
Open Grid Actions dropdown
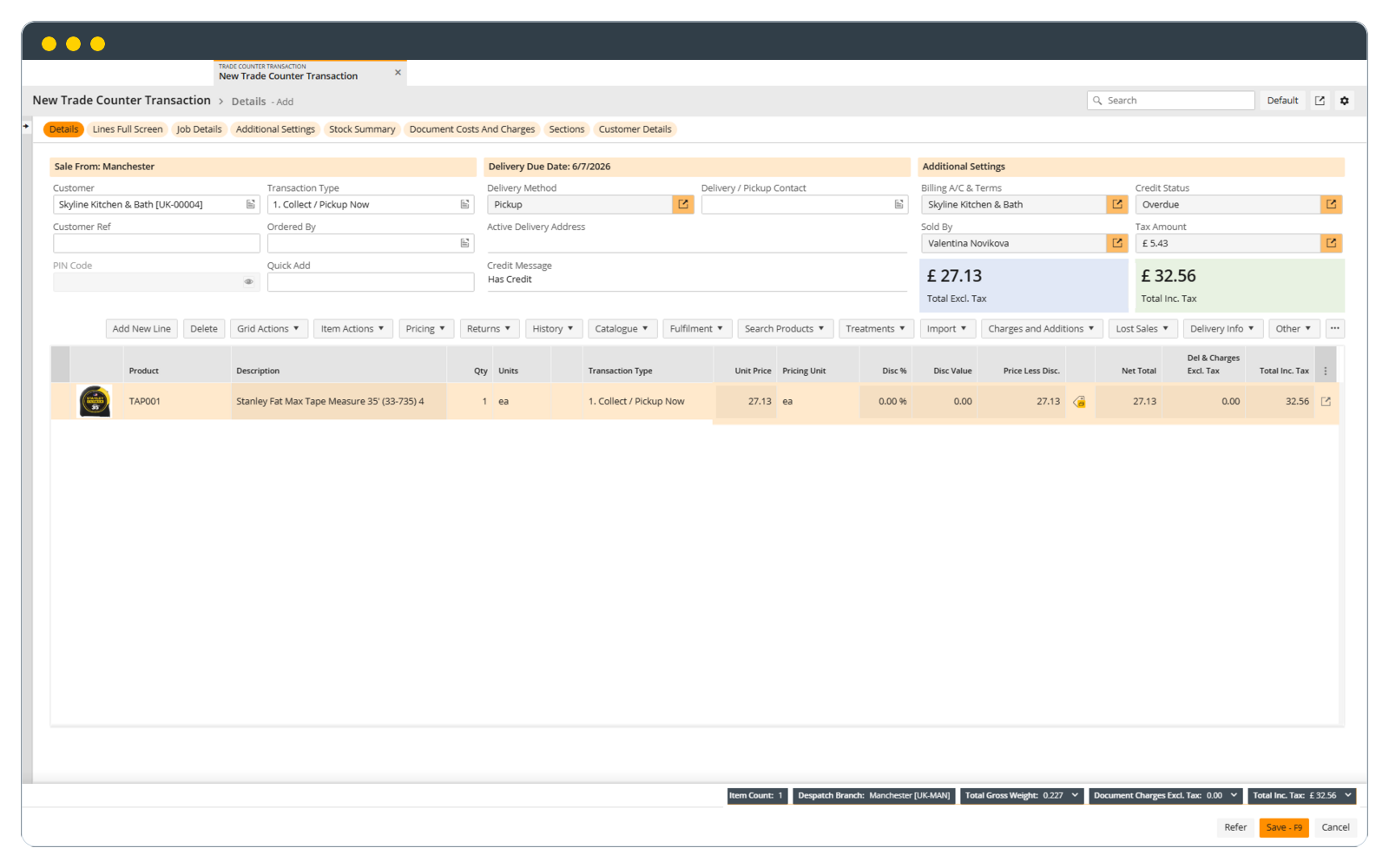pyautogui.click(x=268, y=329)
